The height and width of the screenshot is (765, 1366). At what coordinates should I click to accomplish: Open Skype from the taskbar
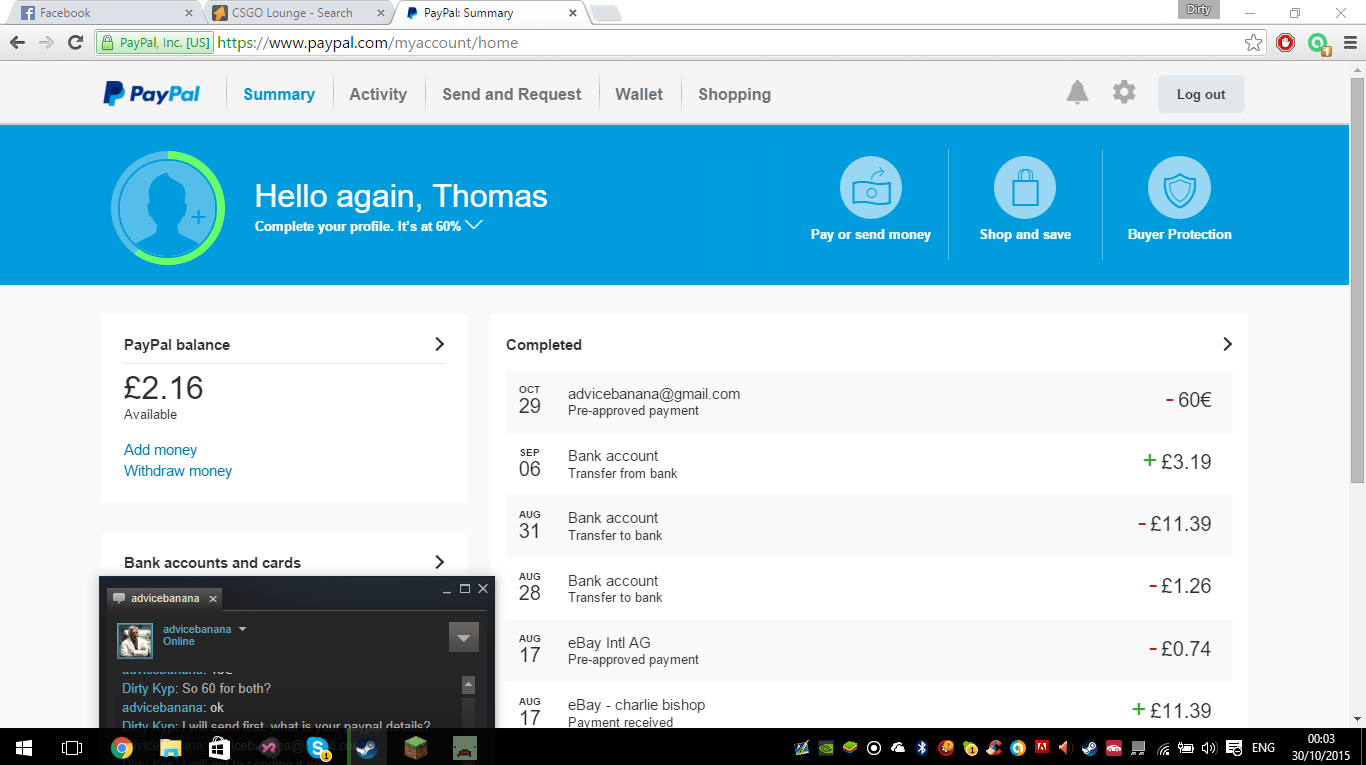click(x=319, y=747)
